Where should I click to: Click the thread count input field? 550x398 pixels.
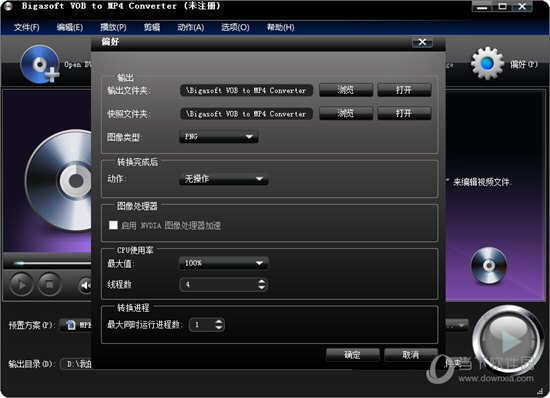coord(223,284)
